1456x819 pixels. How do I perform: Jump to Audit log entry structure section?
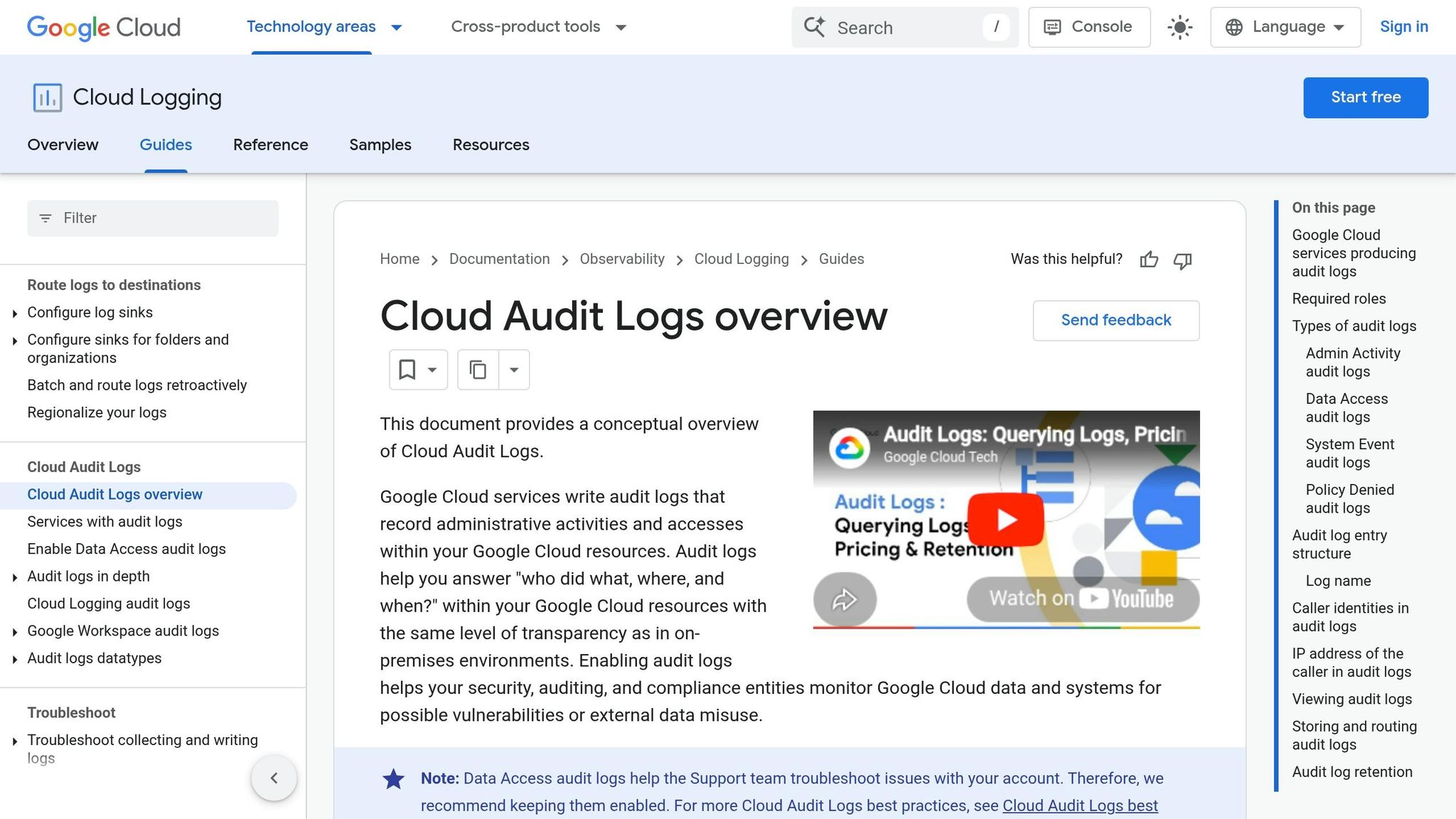coord(1339,545)
